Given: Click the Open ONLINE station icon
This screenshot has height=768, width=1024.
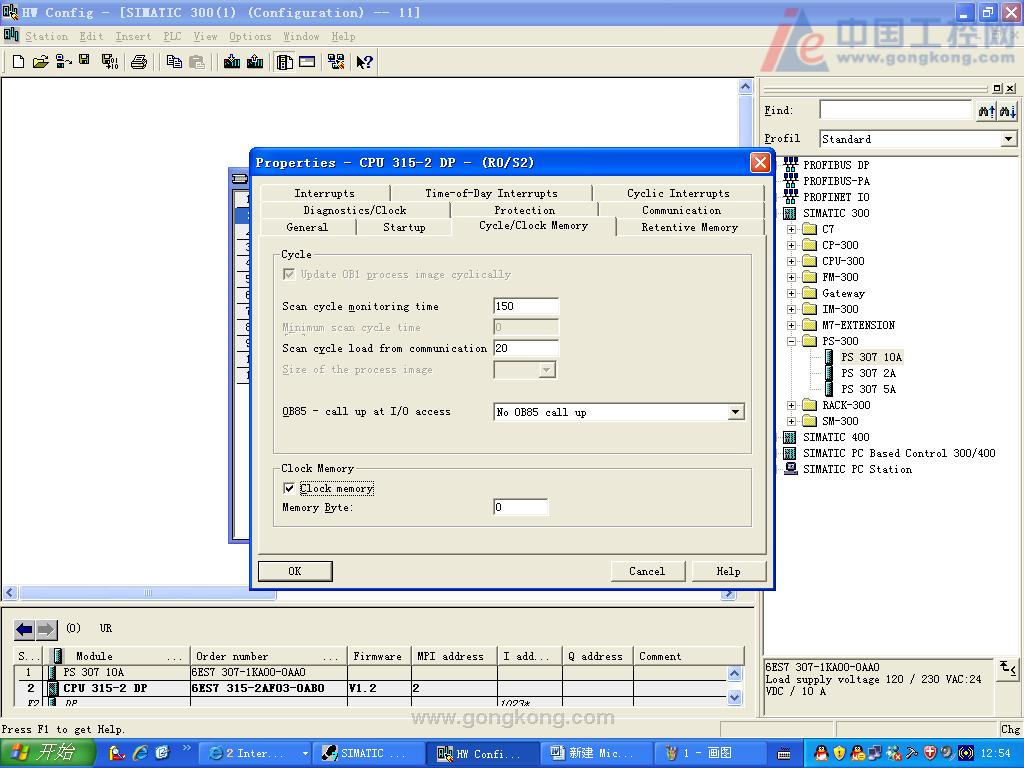Looking at the screenshot, I should click(x=63, y=62).
